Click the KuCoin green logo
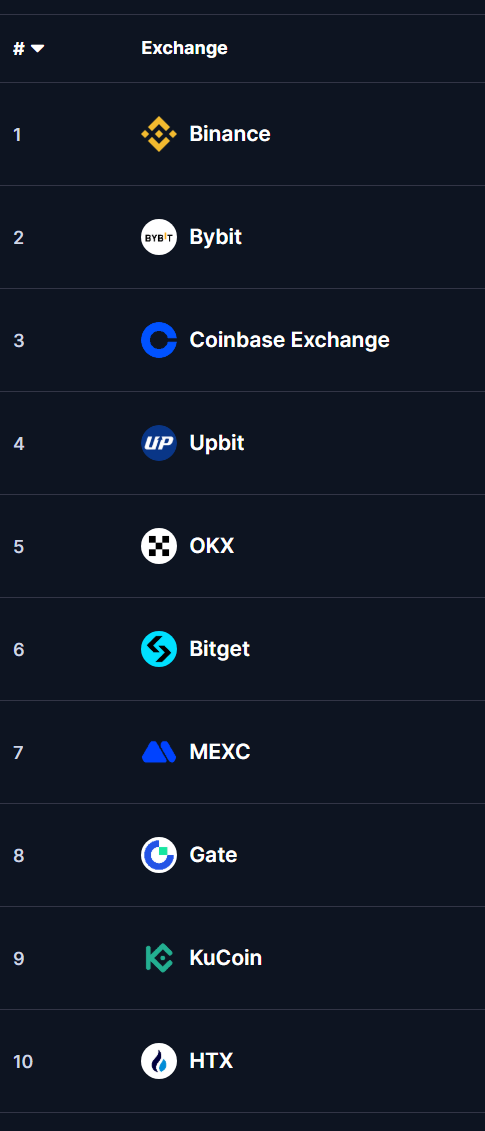The height and width of the screenshot is (1131, 485). click(x=159, y=958)
